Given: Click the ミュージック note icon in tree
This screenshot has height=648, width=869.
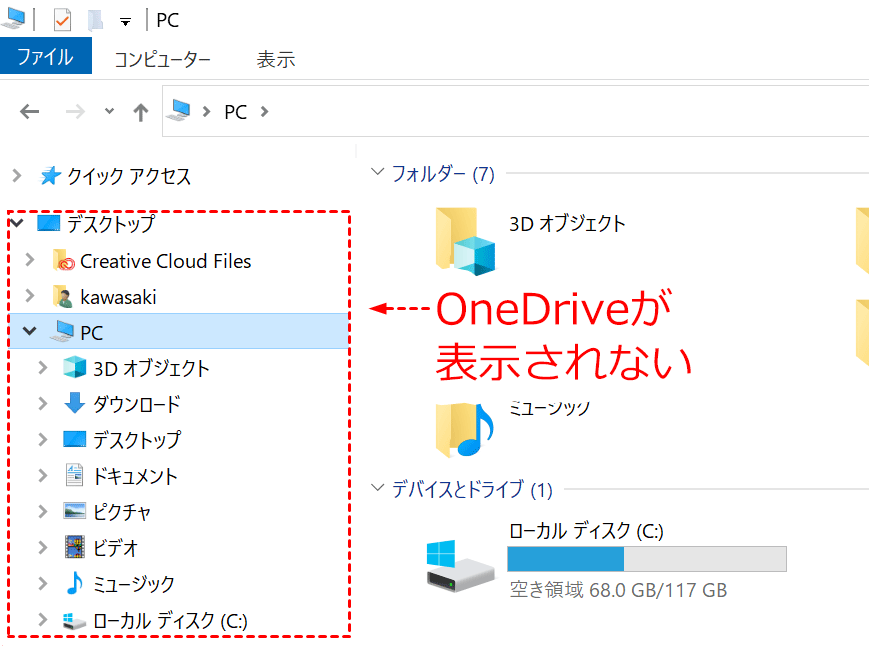Looking at the screenshot, I should coord(74,583).
